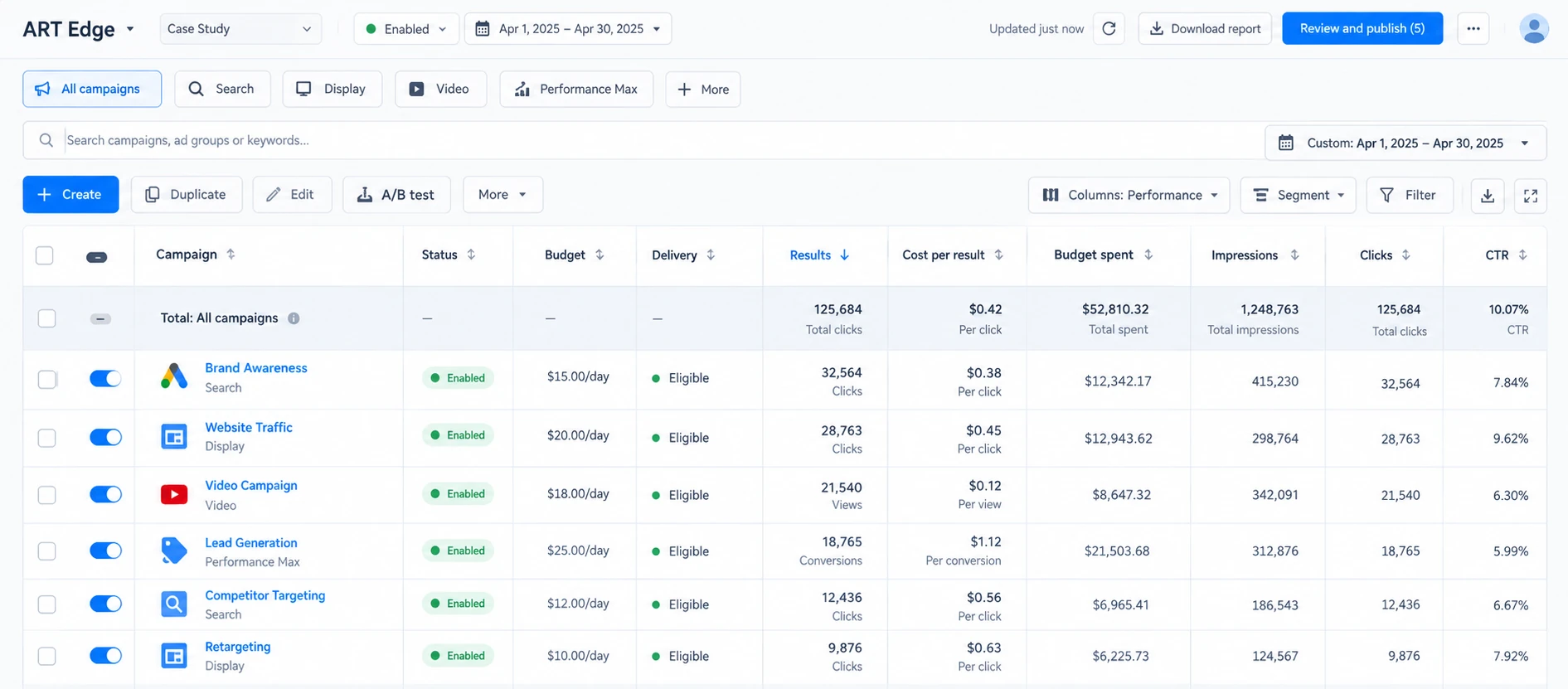Viewport: 1568px width, 689px height.
Task: Sort by Campaign column arrows
Action: tap(231, 255)
